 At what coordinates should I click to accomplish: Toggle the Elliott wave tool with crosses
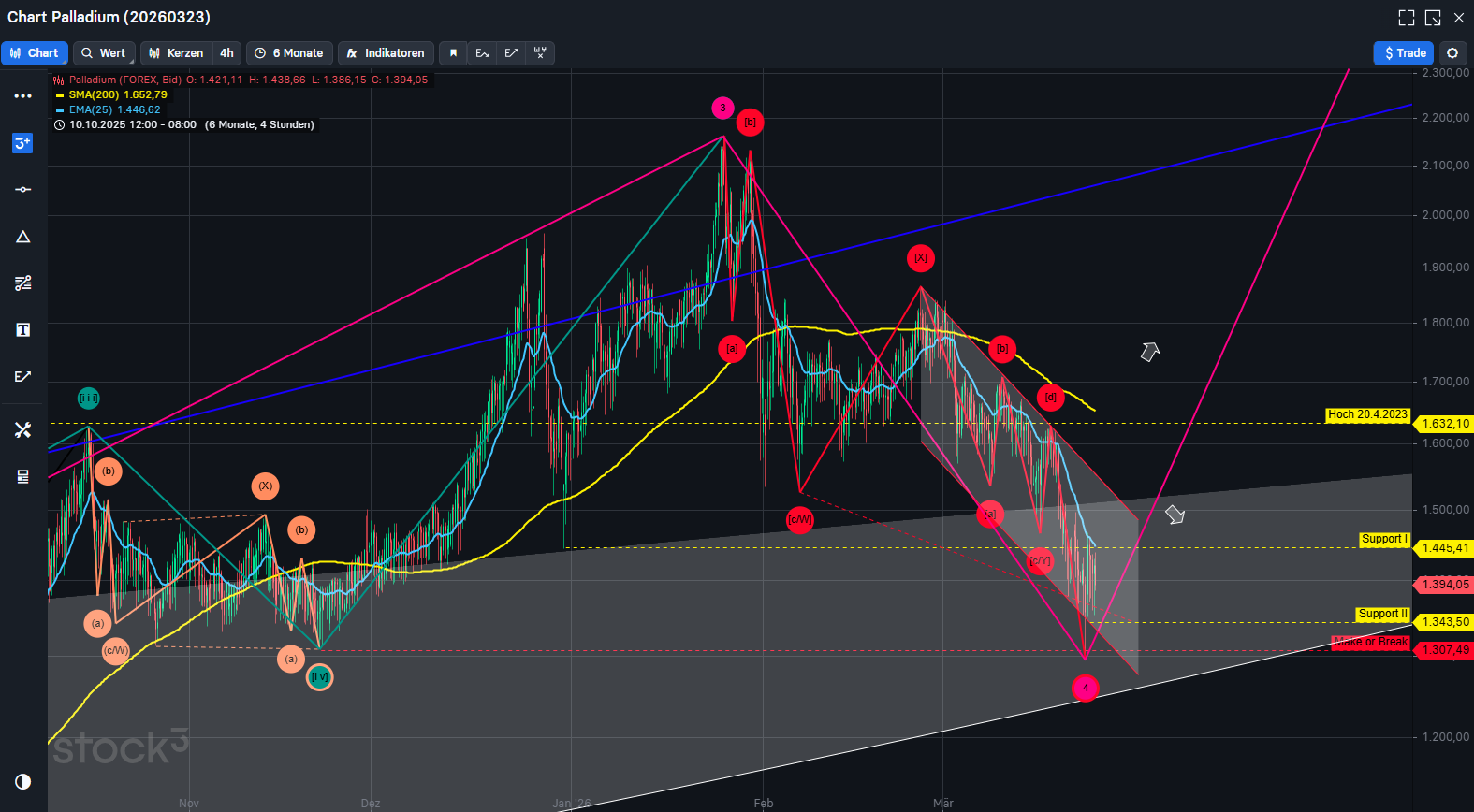tap(540, 53)
